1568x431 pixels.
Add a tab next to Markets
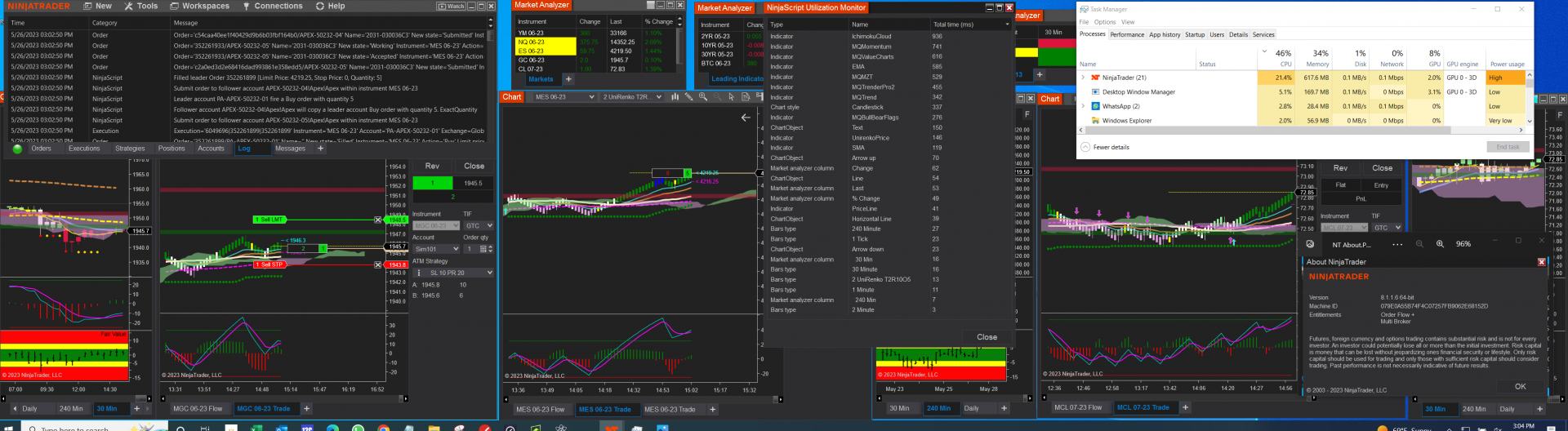click(568, 79)
